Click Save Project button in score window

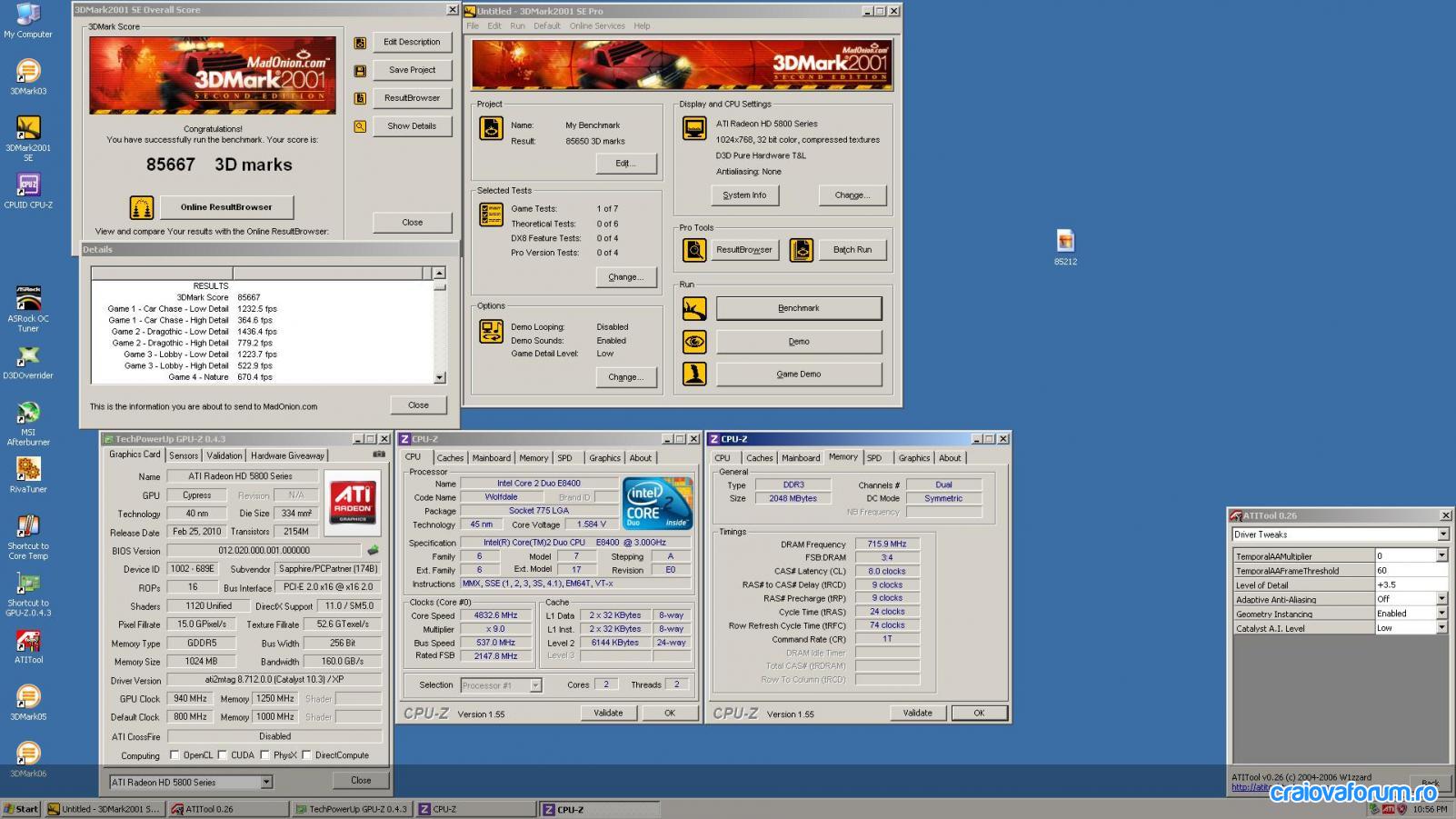click(x=412, y=70)
